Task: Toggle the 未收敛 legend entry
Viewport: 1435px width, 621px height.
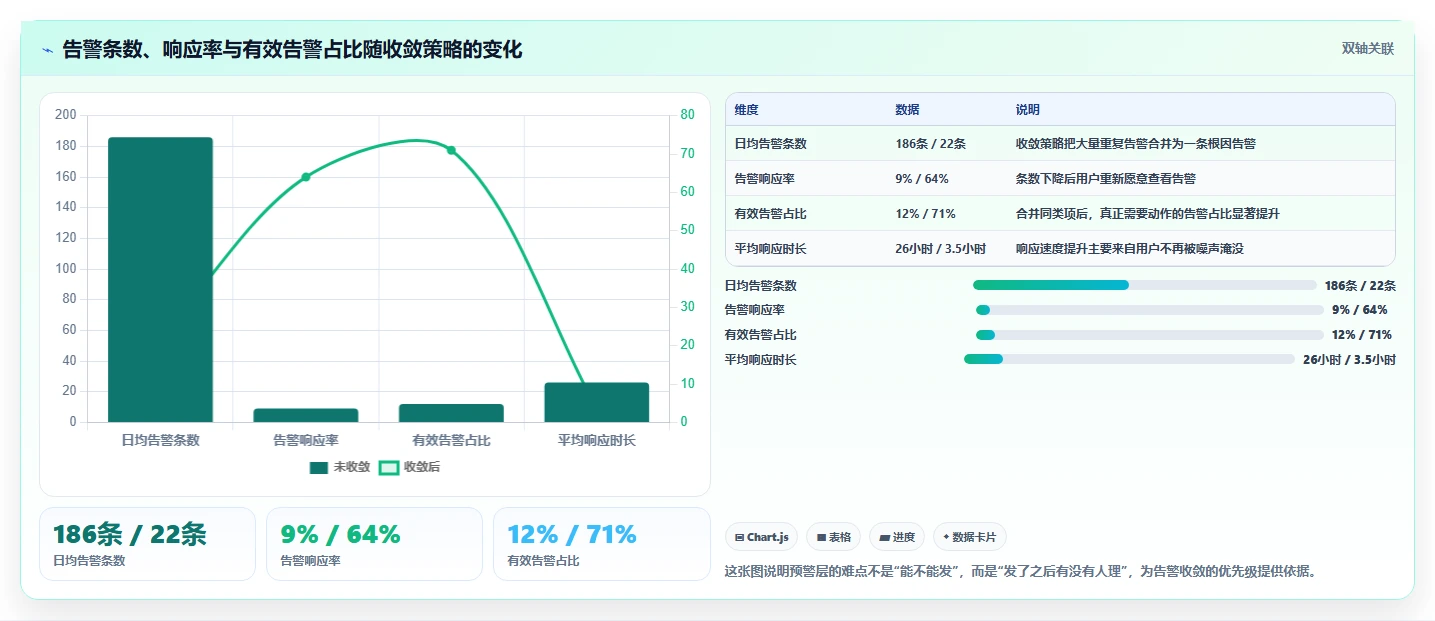Action: (340, 467)
